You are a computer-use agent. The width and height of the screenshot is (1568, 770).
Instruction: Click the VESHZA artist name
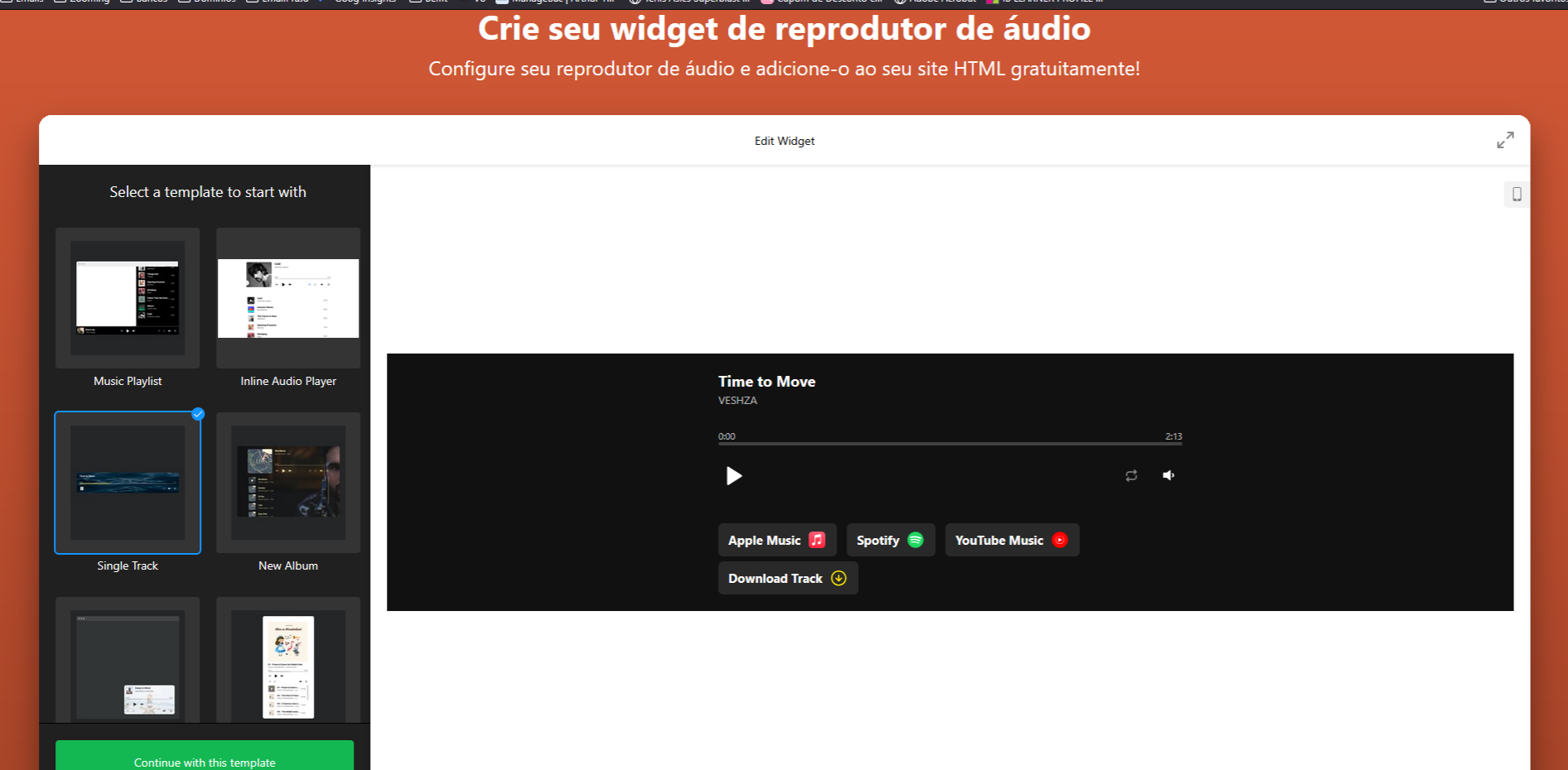pyautogui.click(x=737, y=401)
